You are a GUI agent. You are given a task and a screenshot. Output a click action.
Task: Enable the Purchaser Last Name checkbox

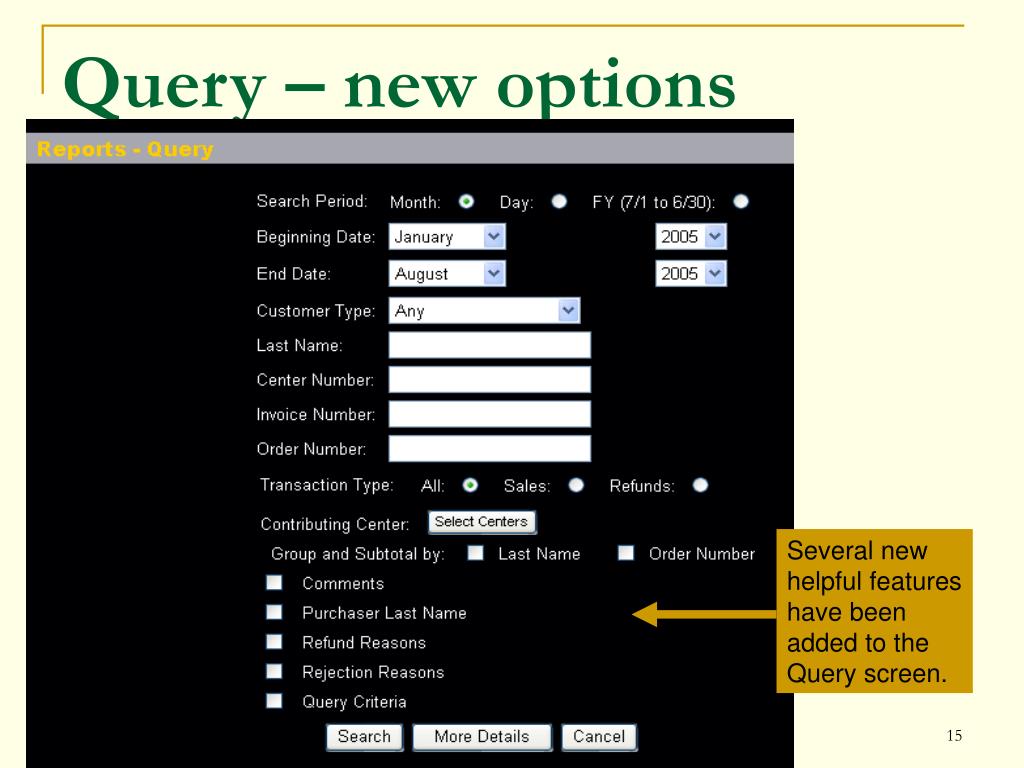(x=274, y=612)
